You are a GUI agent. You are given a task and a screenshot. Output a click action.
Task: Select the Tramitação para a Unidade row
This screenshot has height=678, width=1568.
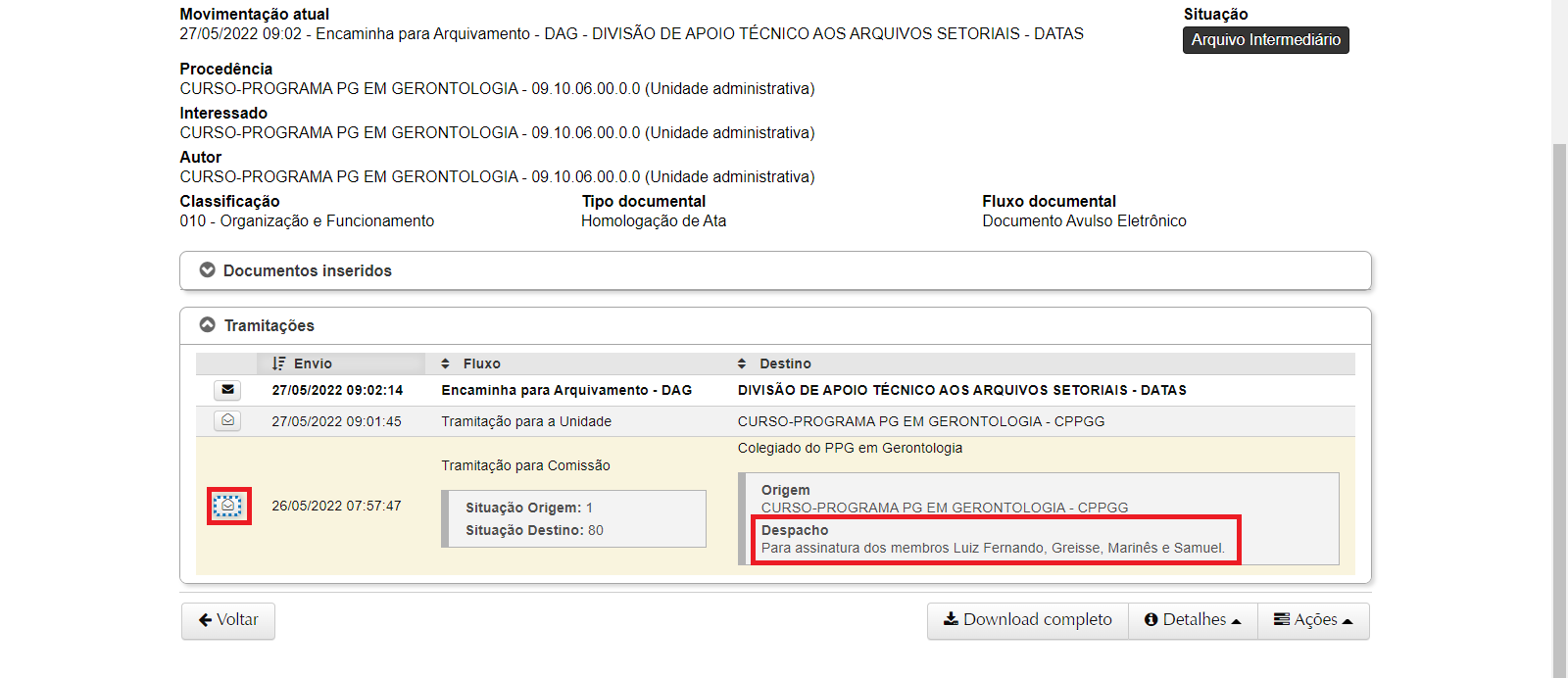pyautogui.click(x=526, y=421)
